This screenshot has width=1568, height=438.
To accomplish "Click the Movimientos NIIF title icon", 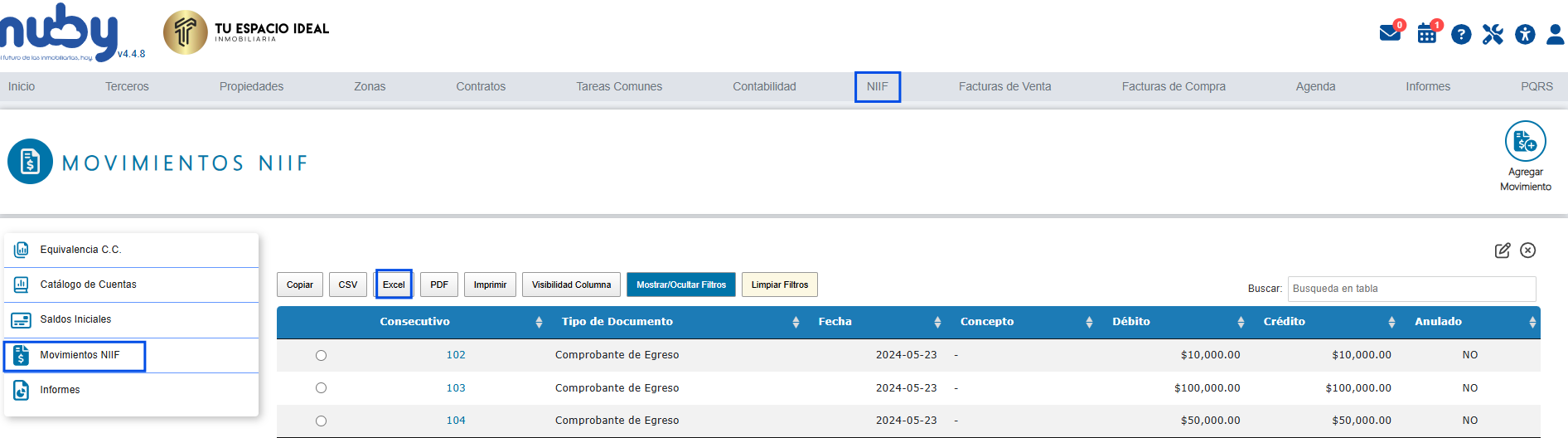I will pyautogui.click(x=30, y=161).
